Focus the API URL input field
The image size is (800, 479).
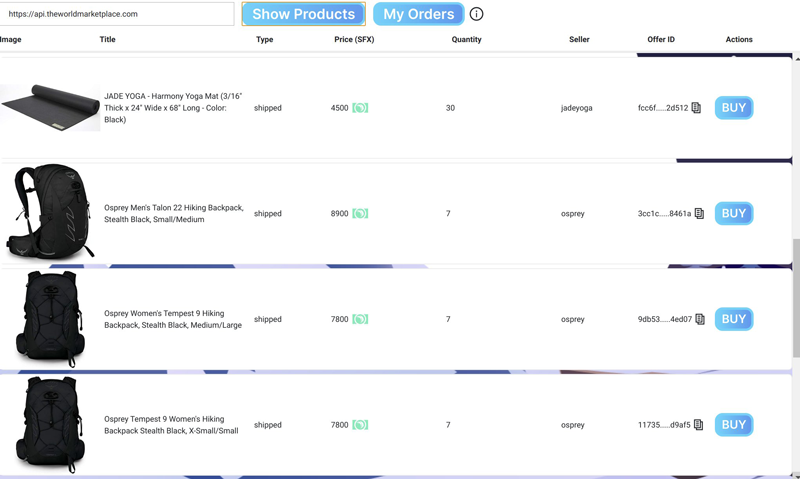(117, 14)
